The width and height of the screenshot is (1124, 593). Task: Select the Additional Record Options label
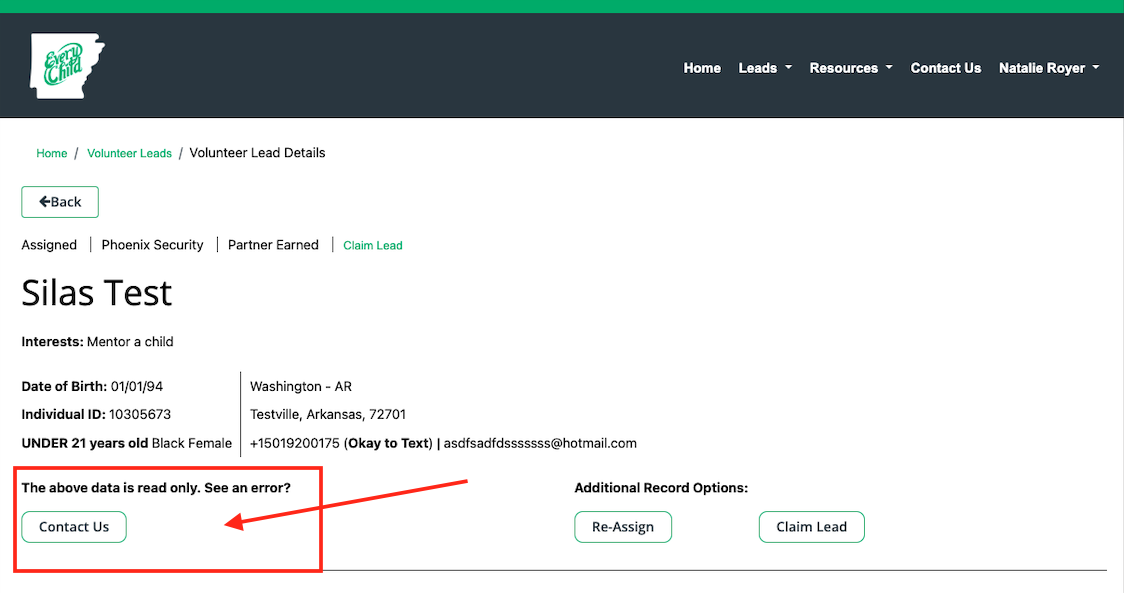[661, 488]
